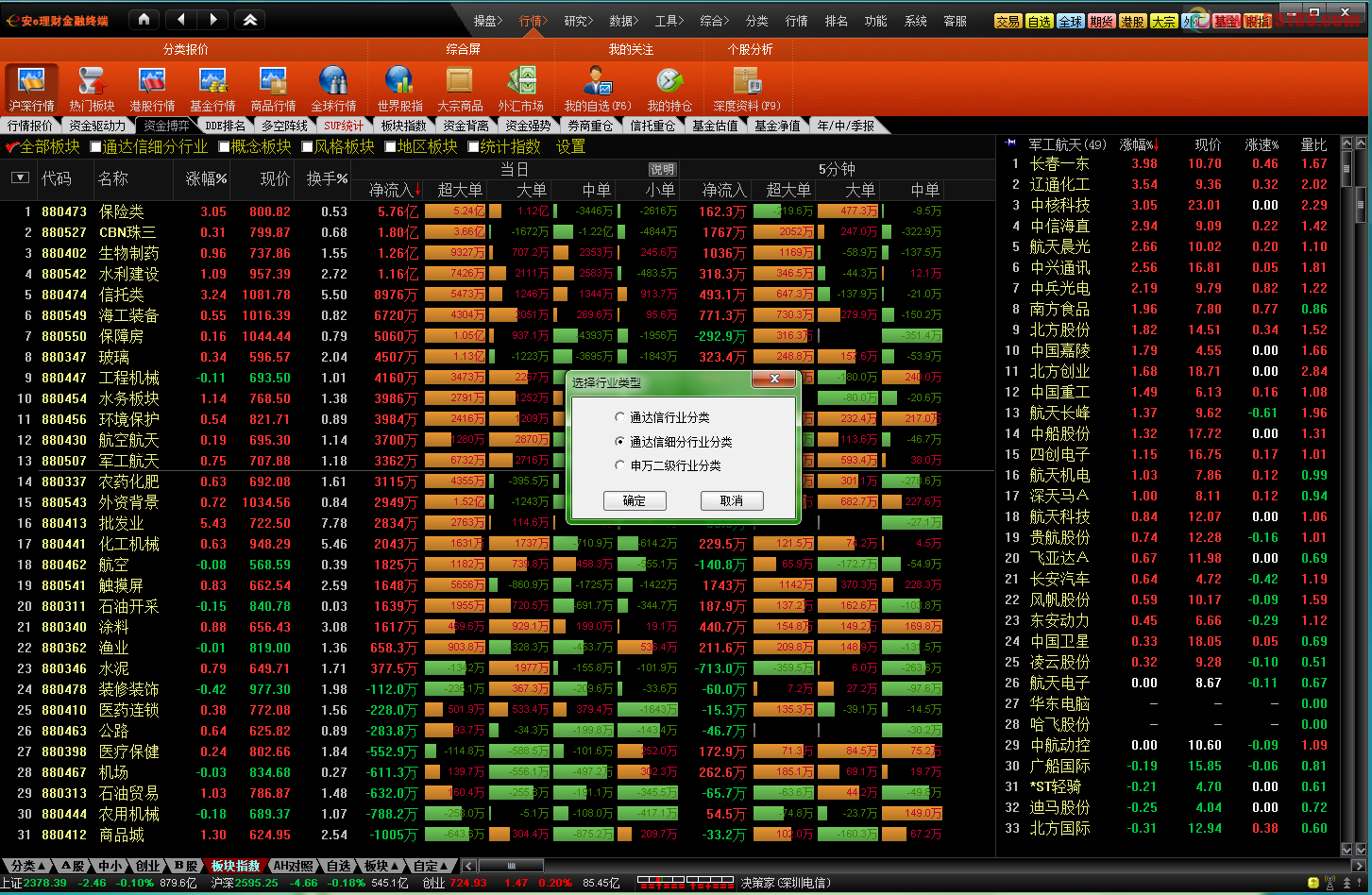Expand the 操盘 menu dropdown

tap(487, 20)
